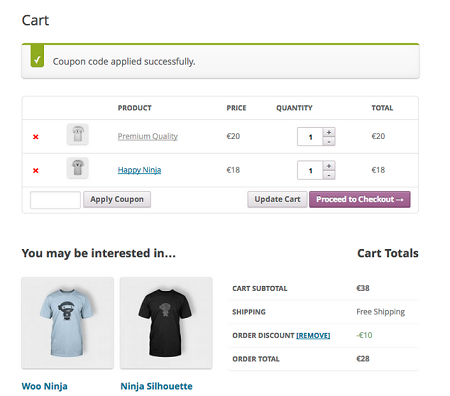Click the Apply Coupon button
The height and width of the screenshot is (396, 450).
pos(117,199)
